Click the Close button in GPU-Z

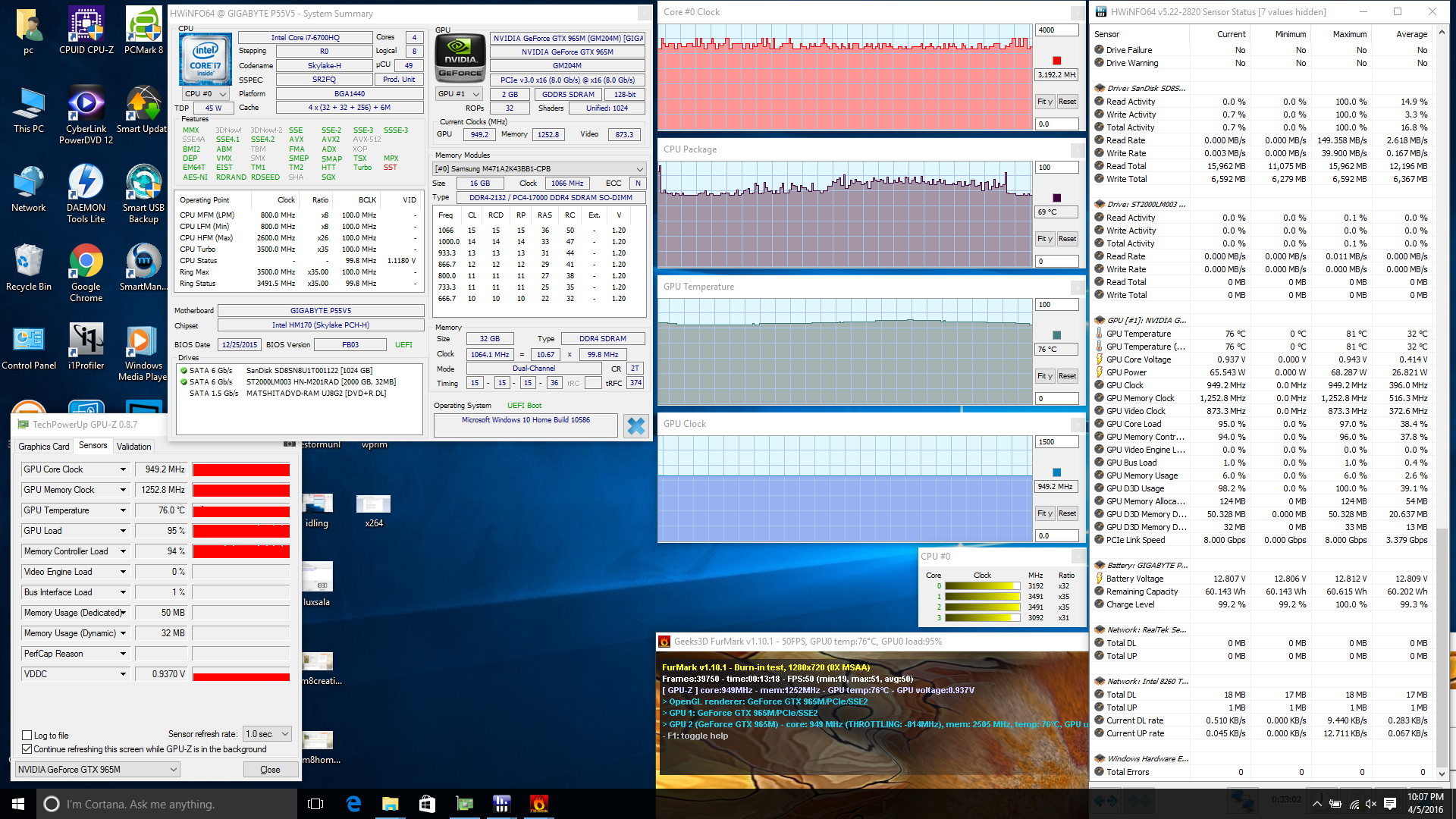[x=270, y=769]
